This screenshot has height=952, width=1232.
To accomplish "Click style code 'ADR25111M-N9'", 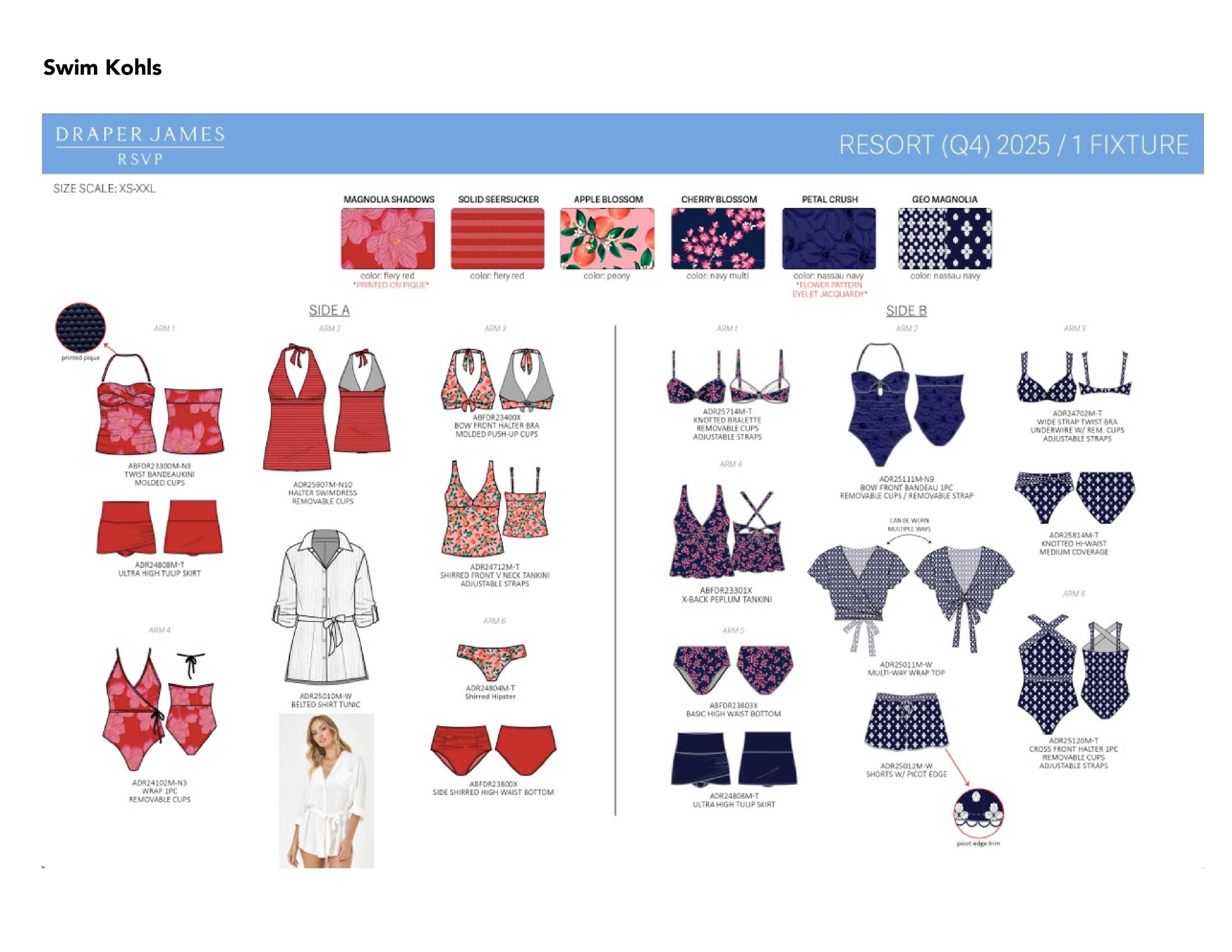I will point(907,479).
